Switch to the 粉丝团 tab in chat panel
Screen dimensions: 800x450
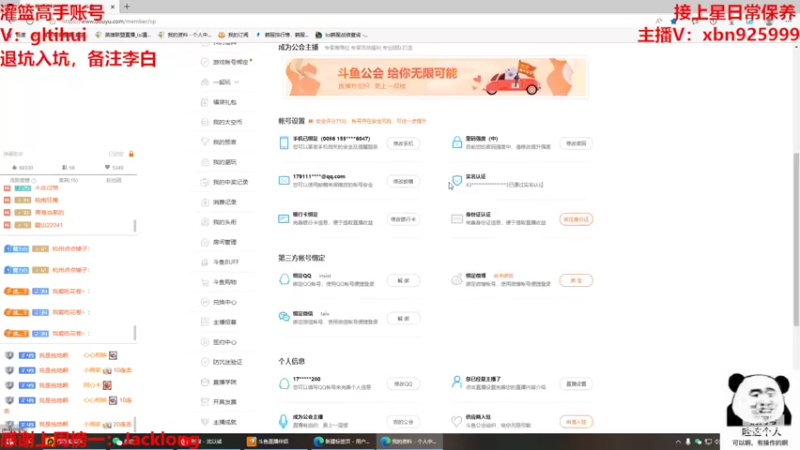point(113,180)
